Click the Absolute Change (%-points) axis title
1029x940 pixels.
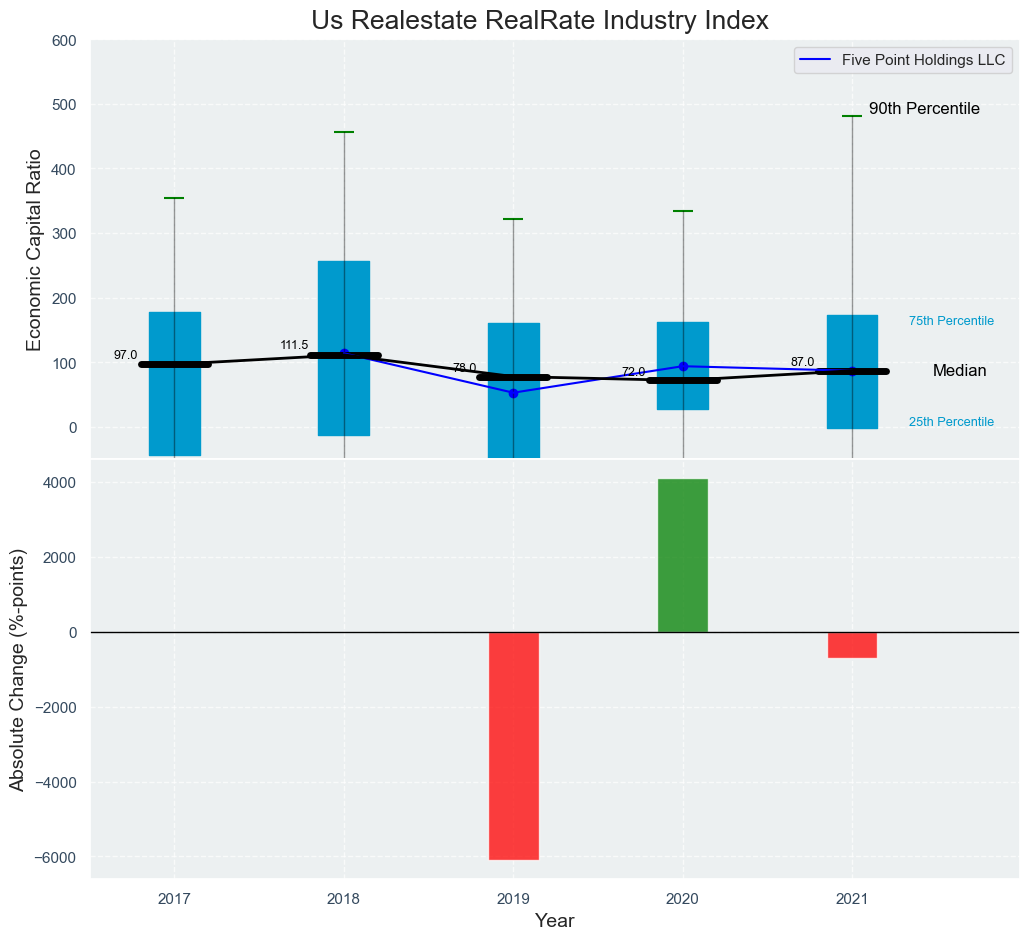click(x=17, y=668)
